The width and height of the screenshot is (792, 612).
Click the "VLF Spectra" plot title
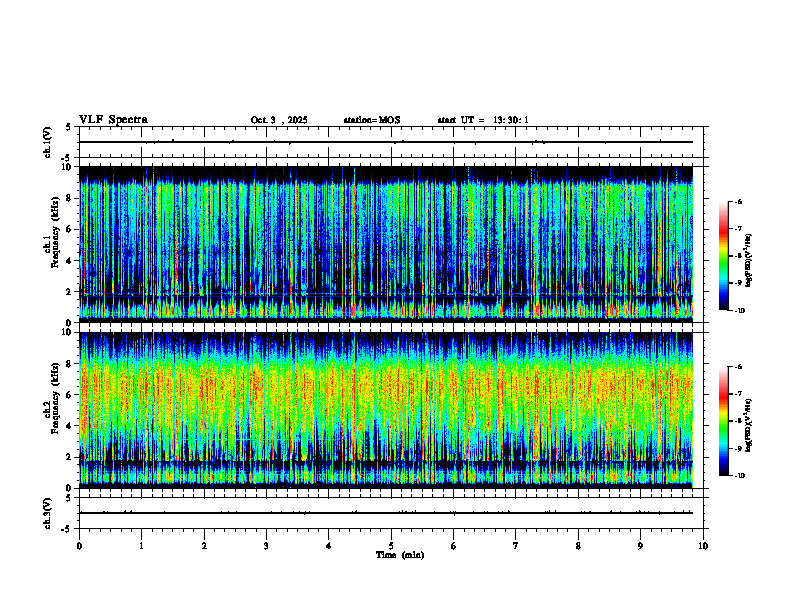point(113,120)
